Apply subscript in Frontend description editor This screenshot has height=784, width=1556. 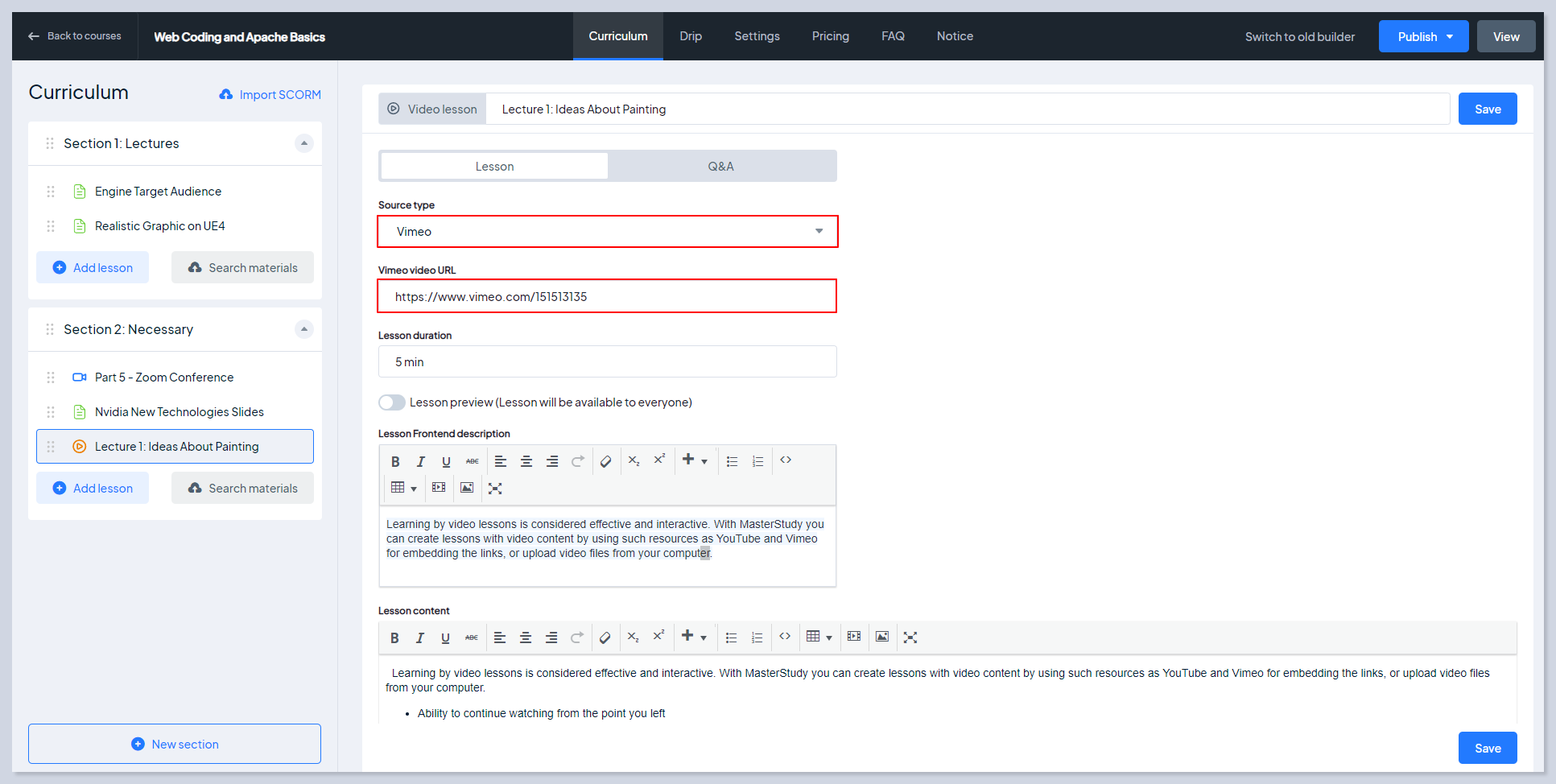click(634, 461)
